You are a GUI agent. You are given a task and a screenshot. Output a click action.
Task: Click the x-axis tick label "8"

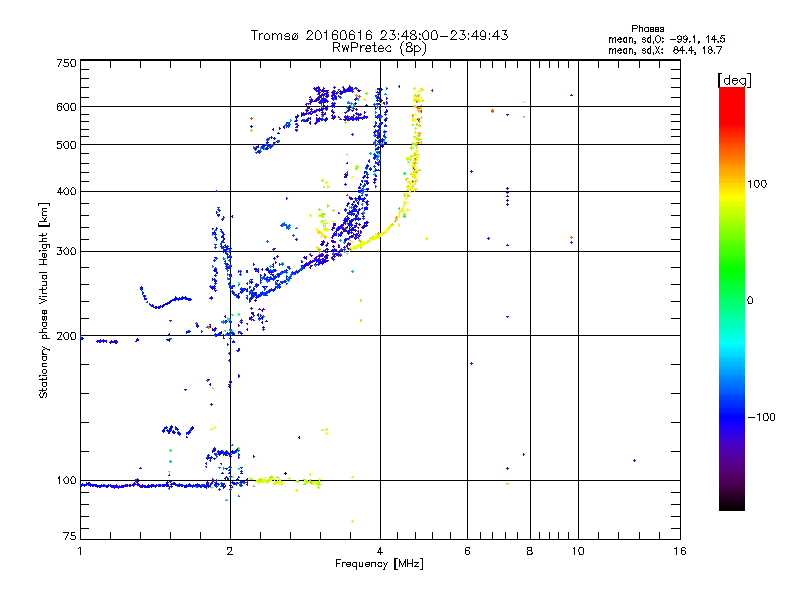tap(530, 551)
